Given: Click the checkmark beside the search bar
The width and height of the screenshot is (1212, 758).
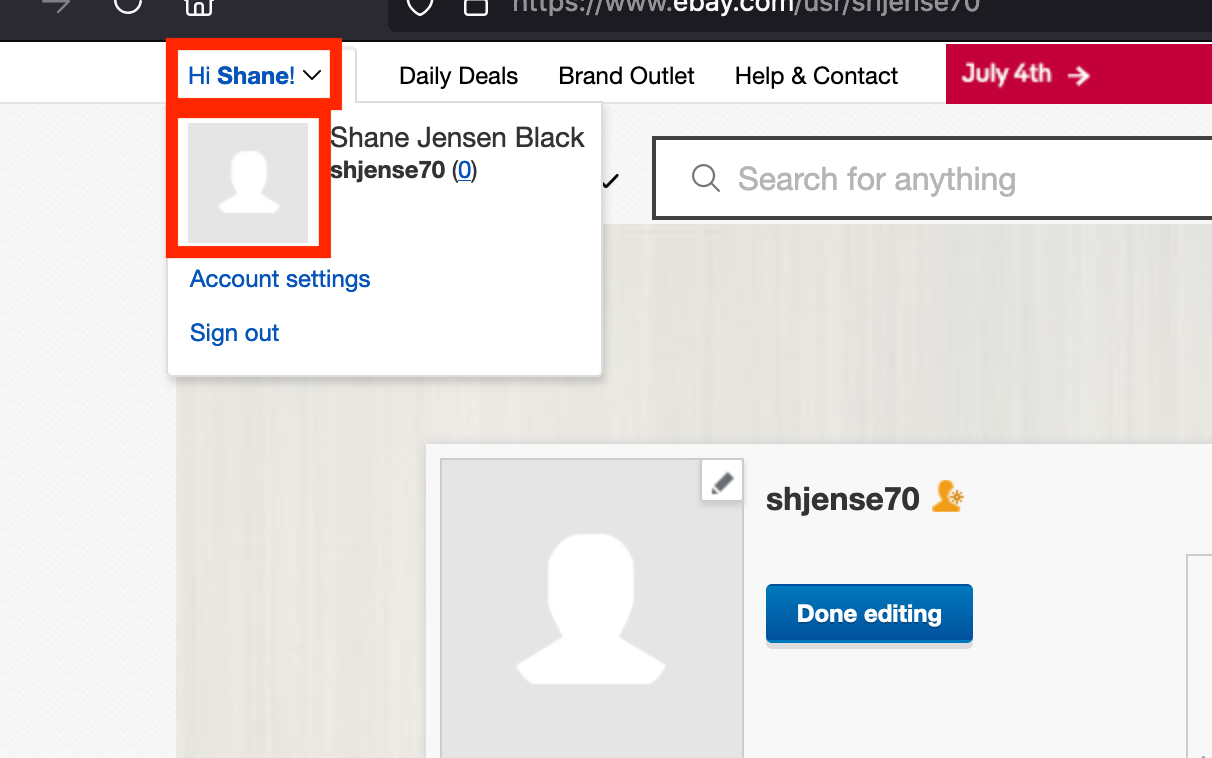Looking at the screenshot, I should pyautogui.click(x=612, y=180).
